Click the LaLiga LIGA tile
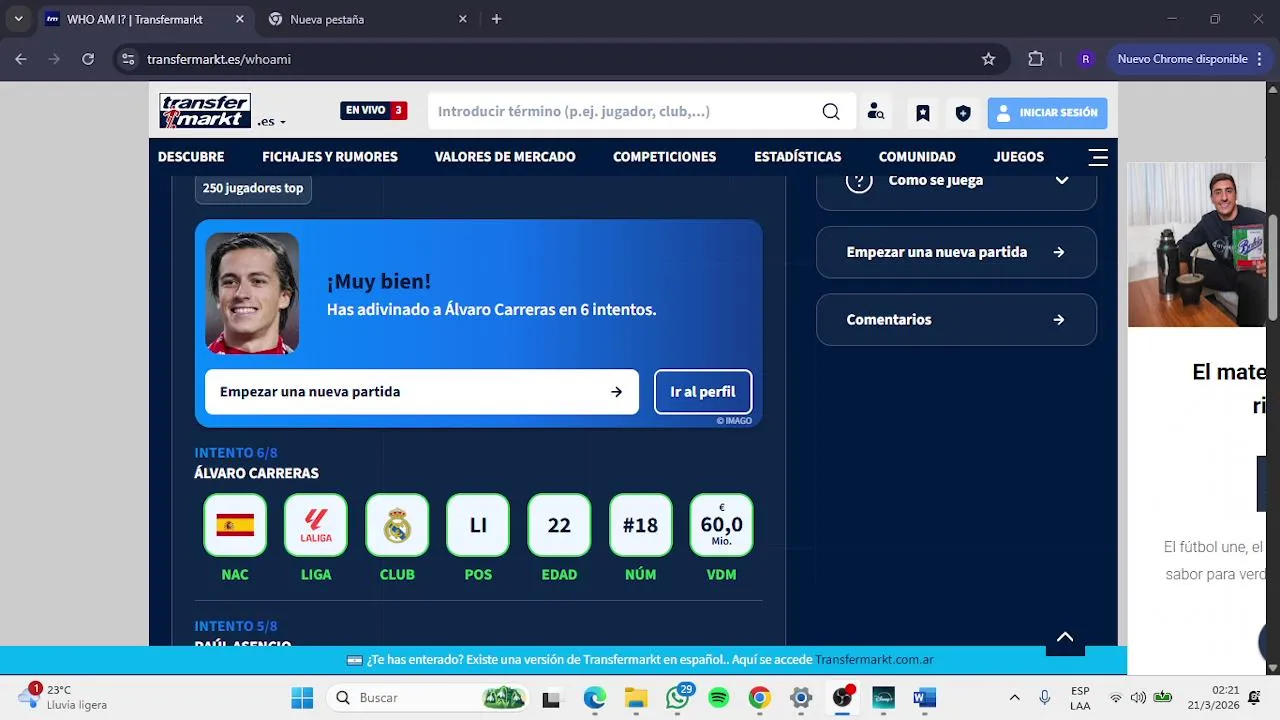 tap(316, 525)
